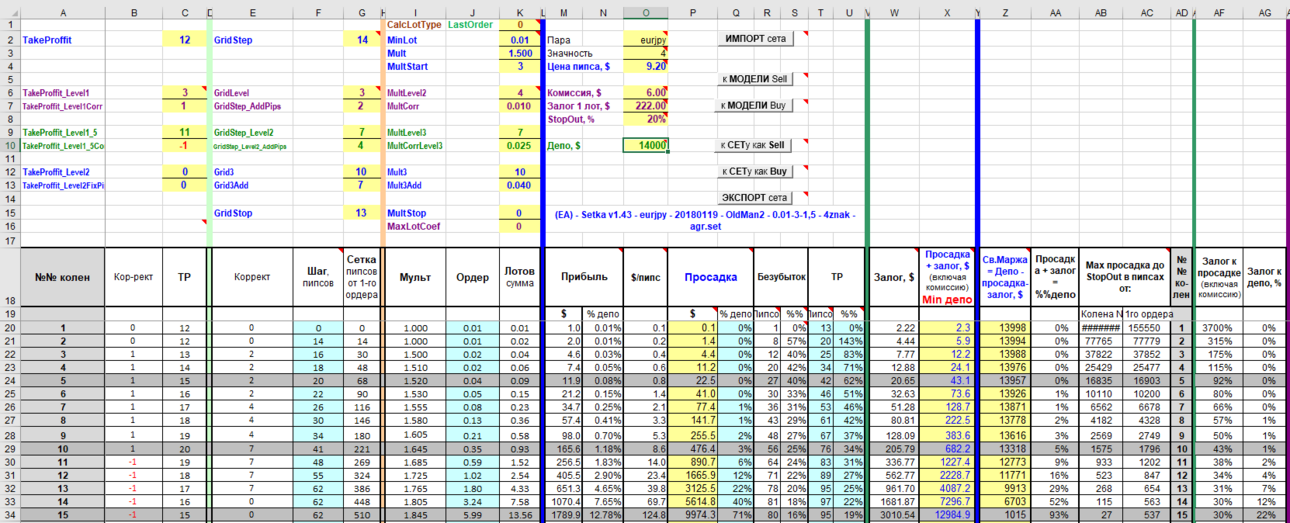The image size is (1290, 523).
Task: Select the Пара cell containing eurjpy
Action: (646, 40)
